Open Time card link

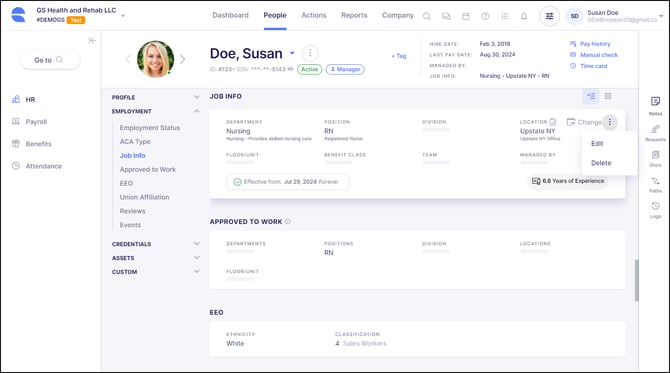click(588, 66)
